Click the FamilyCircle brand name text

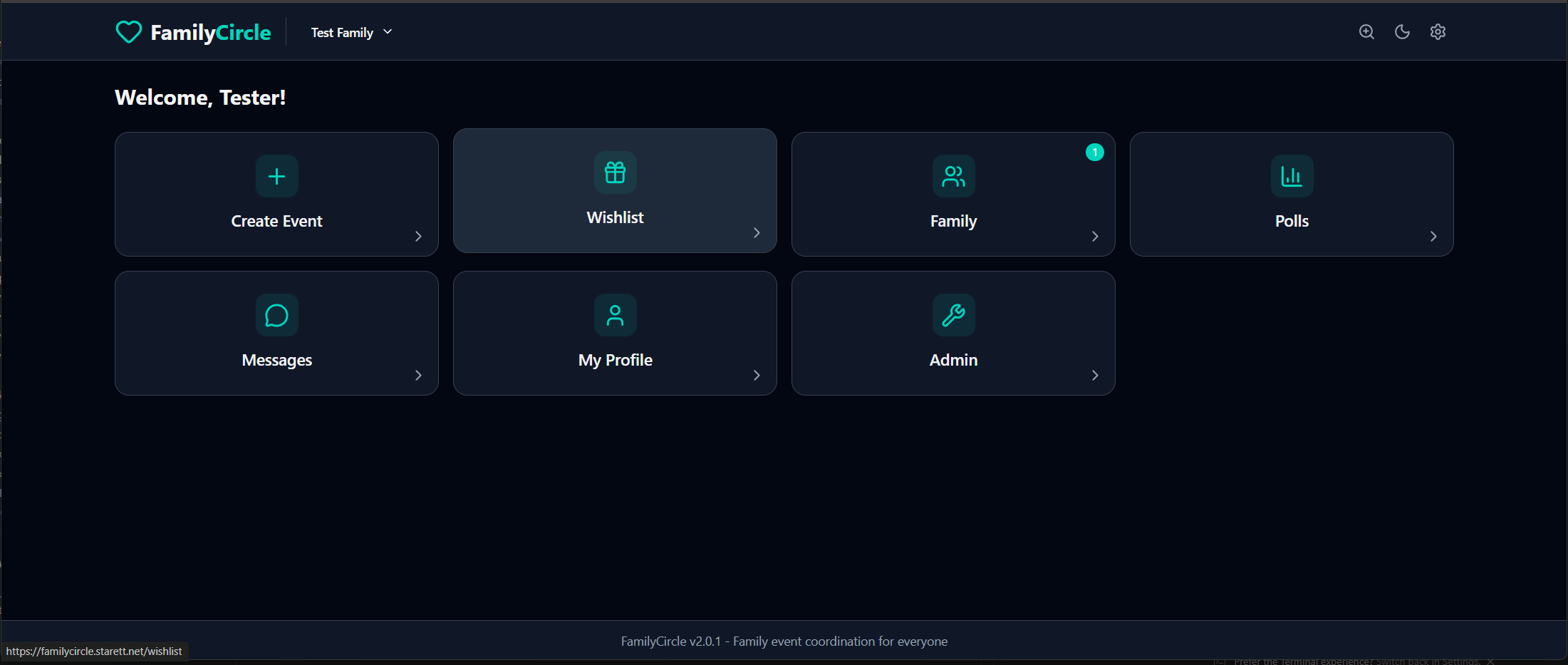pyautogui.click(x=210, y=32)
